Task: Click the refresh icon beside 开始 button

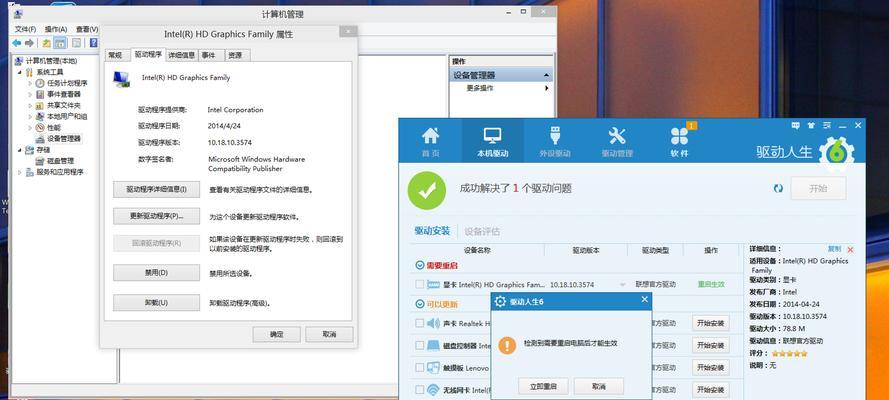Action: pos(778,188)
